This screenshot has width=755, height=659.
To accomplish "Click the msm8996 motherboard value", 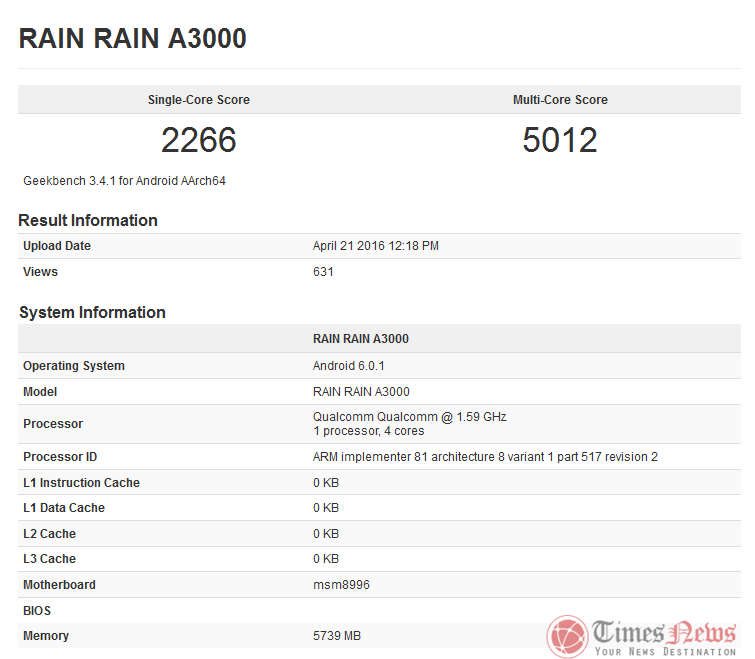I will coord(341,585).
